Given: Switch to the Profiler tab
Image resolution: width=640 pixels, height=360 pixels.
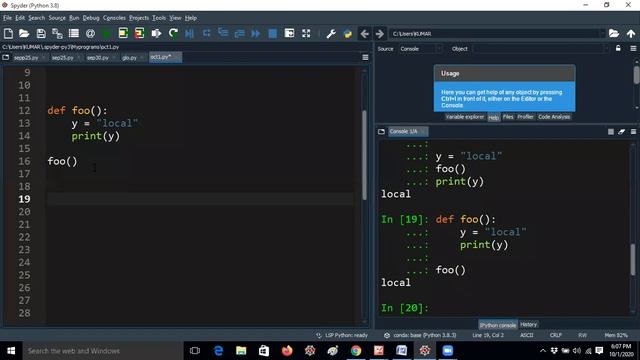Looking at the screenshot, I should 525,117.
